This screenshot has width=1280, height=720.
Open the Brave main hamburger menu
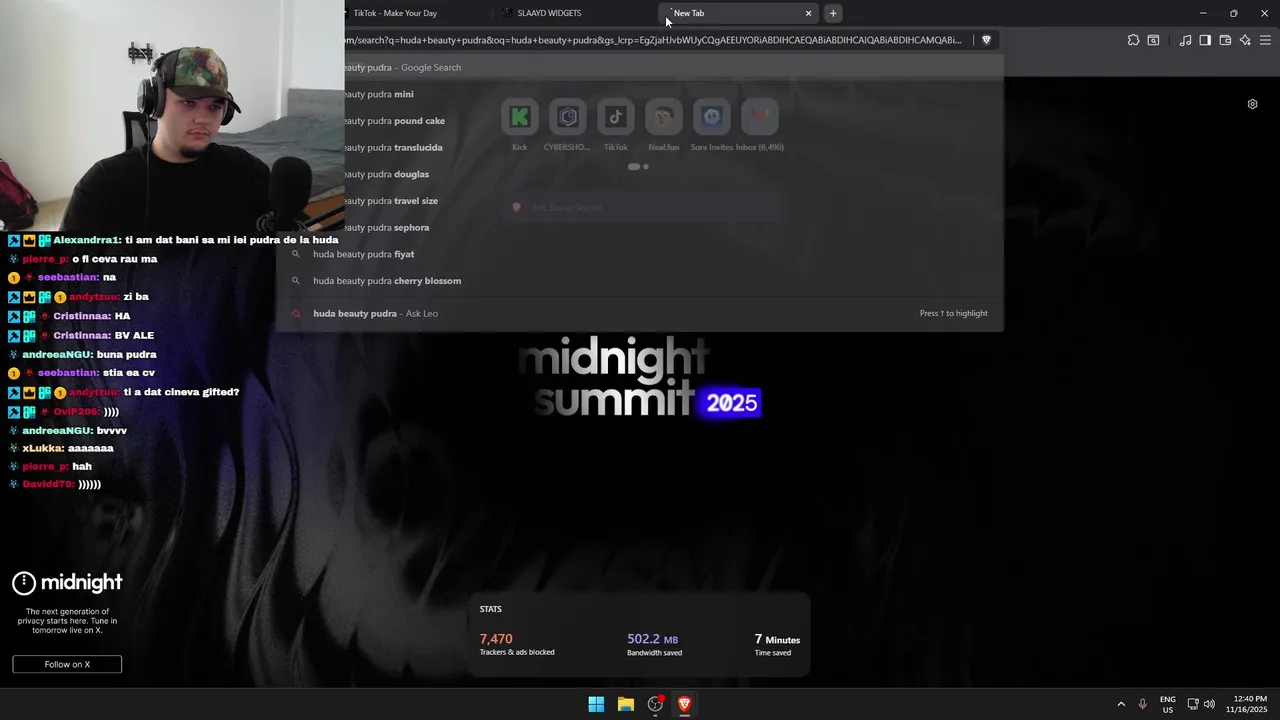(x=1265, y=40)
